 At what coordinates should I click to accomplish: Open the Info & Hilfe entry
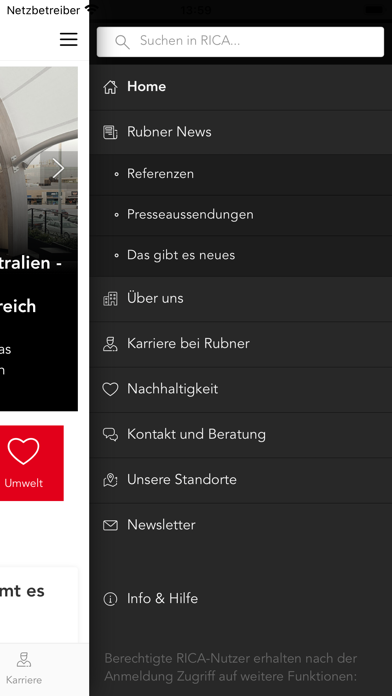pos(241,599)
